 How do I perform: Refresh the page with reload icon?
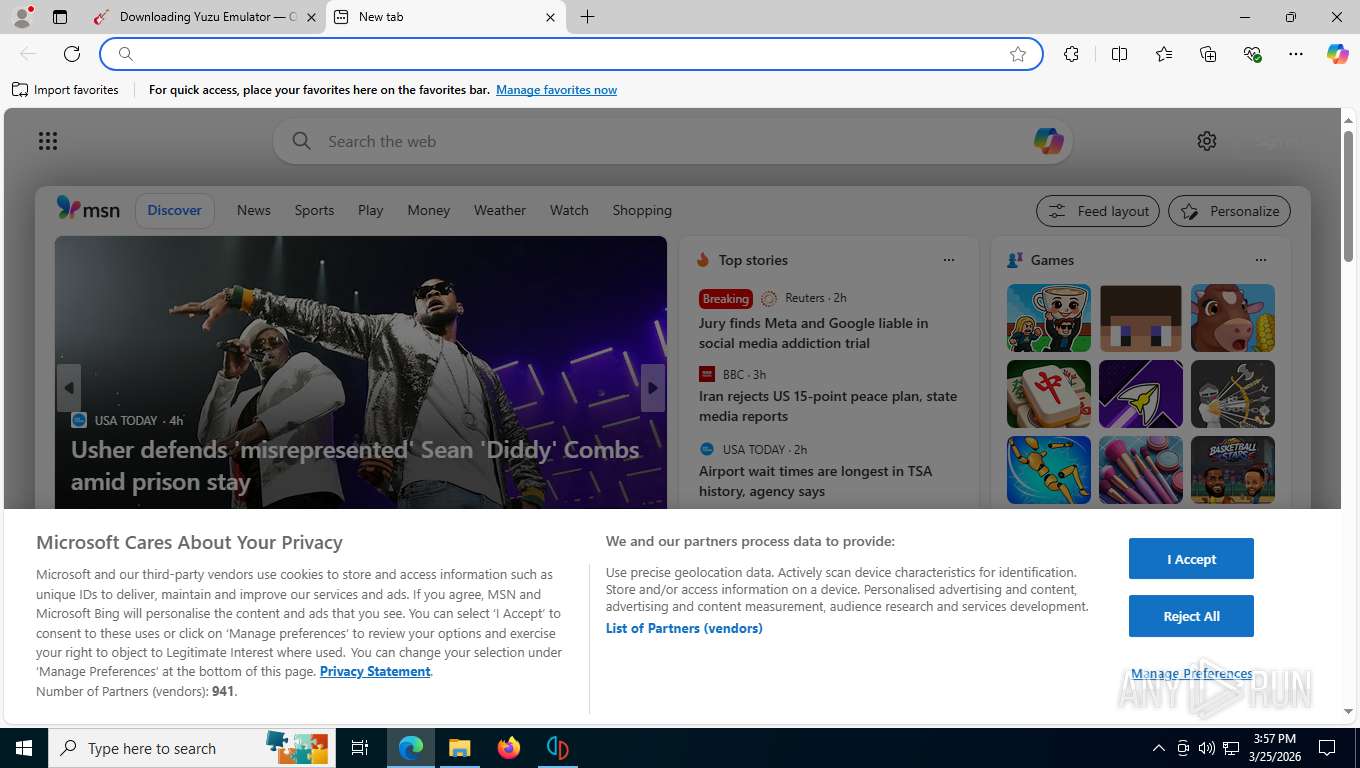[x=72, y=54]
